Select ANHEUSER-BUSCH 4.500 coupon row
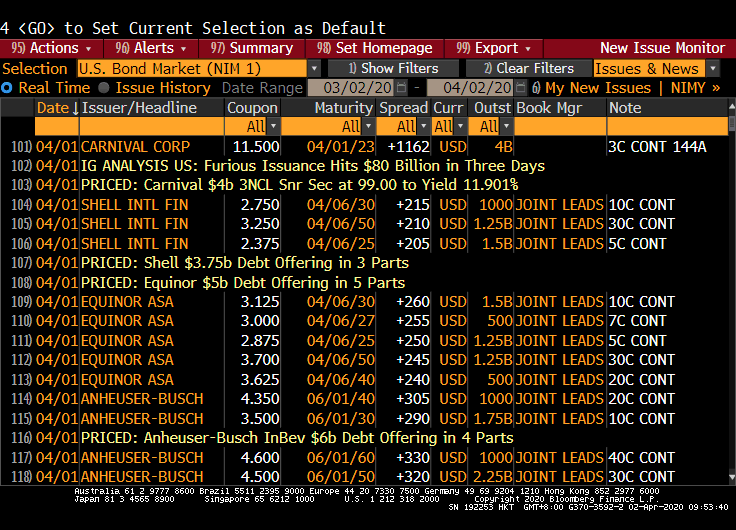 (364, 477)
